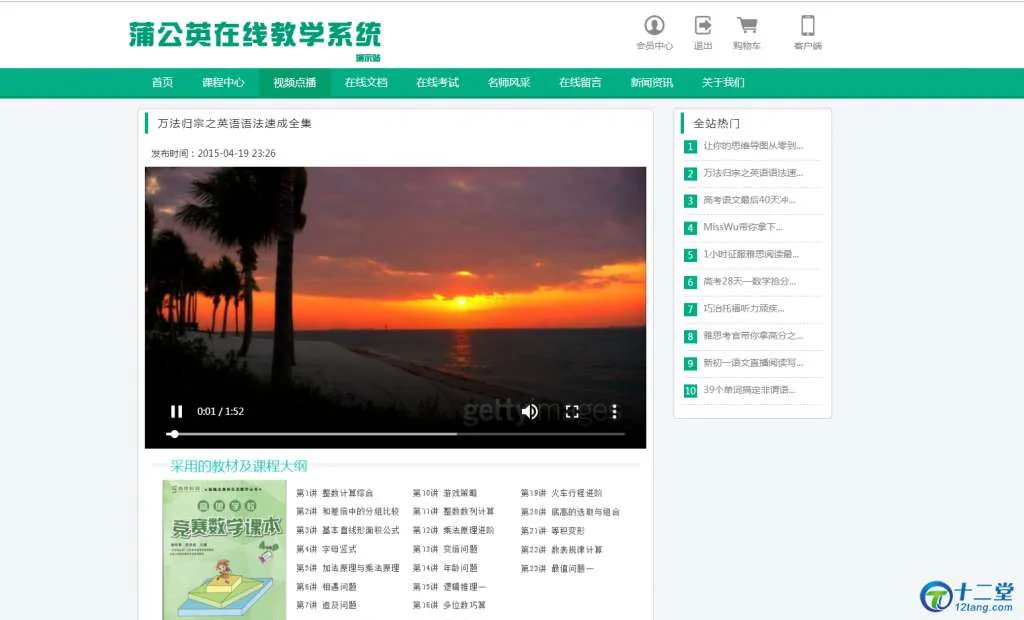Viewport: 1024px width, 620px height.
Task: Open video more options menu
Action: [x=614, y=411]
